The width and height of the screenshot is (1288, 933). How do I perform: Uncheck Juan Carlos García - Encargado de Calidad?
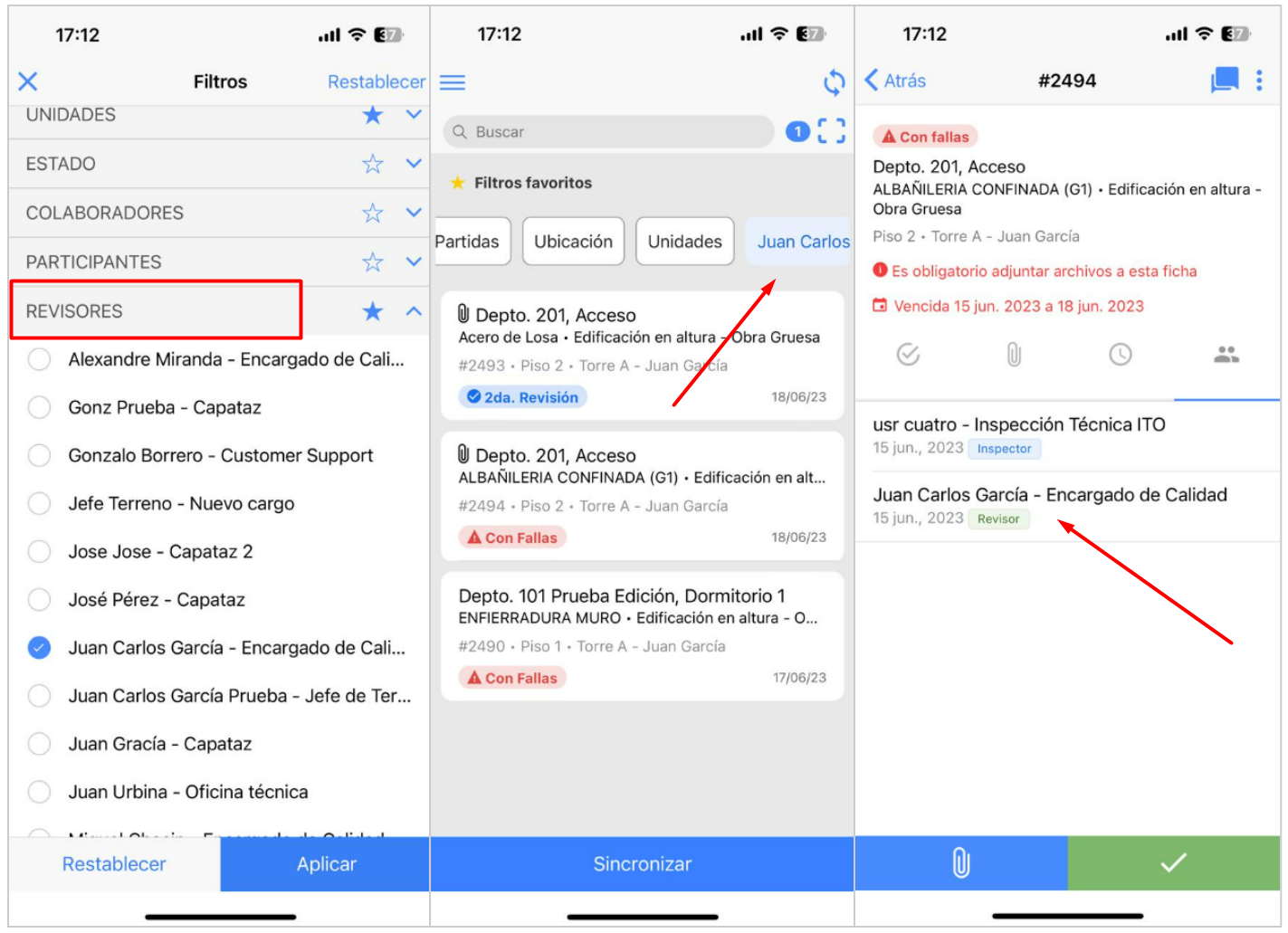40,648
